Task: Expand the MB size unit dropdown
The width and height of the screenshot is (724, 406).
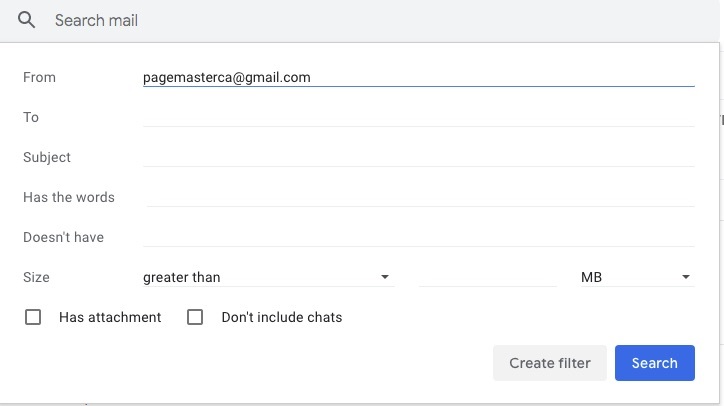Action: coord(636,277)
